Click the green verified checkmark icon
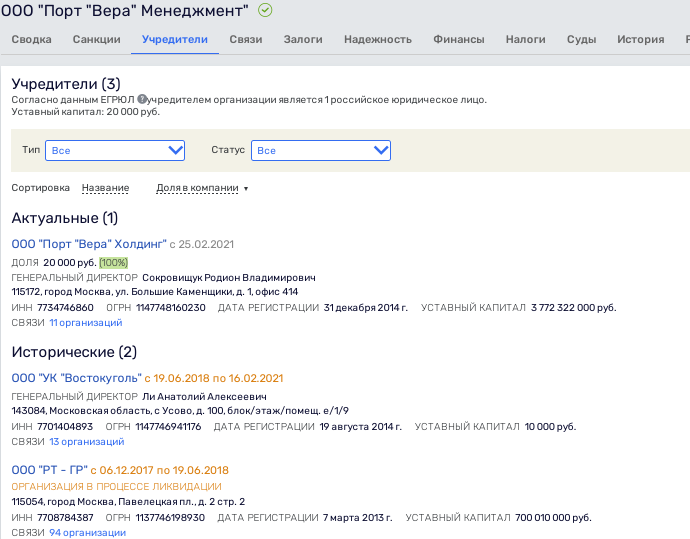 (x=265, y=11)
